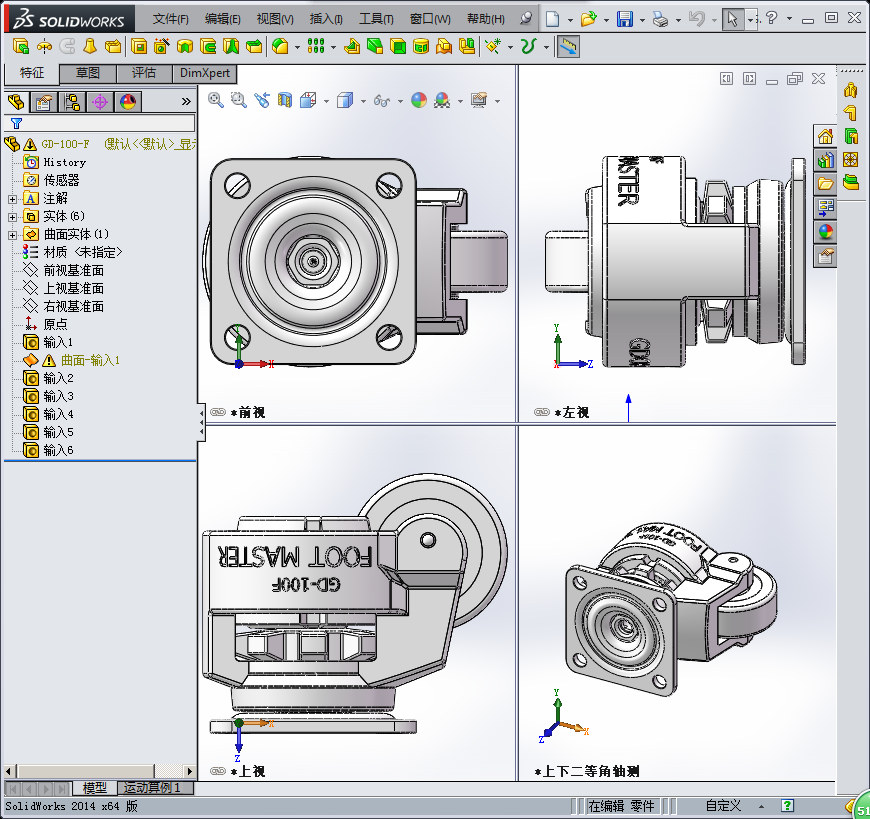Switch to the 运动算例1 motion study tab

tap(153, 788)
